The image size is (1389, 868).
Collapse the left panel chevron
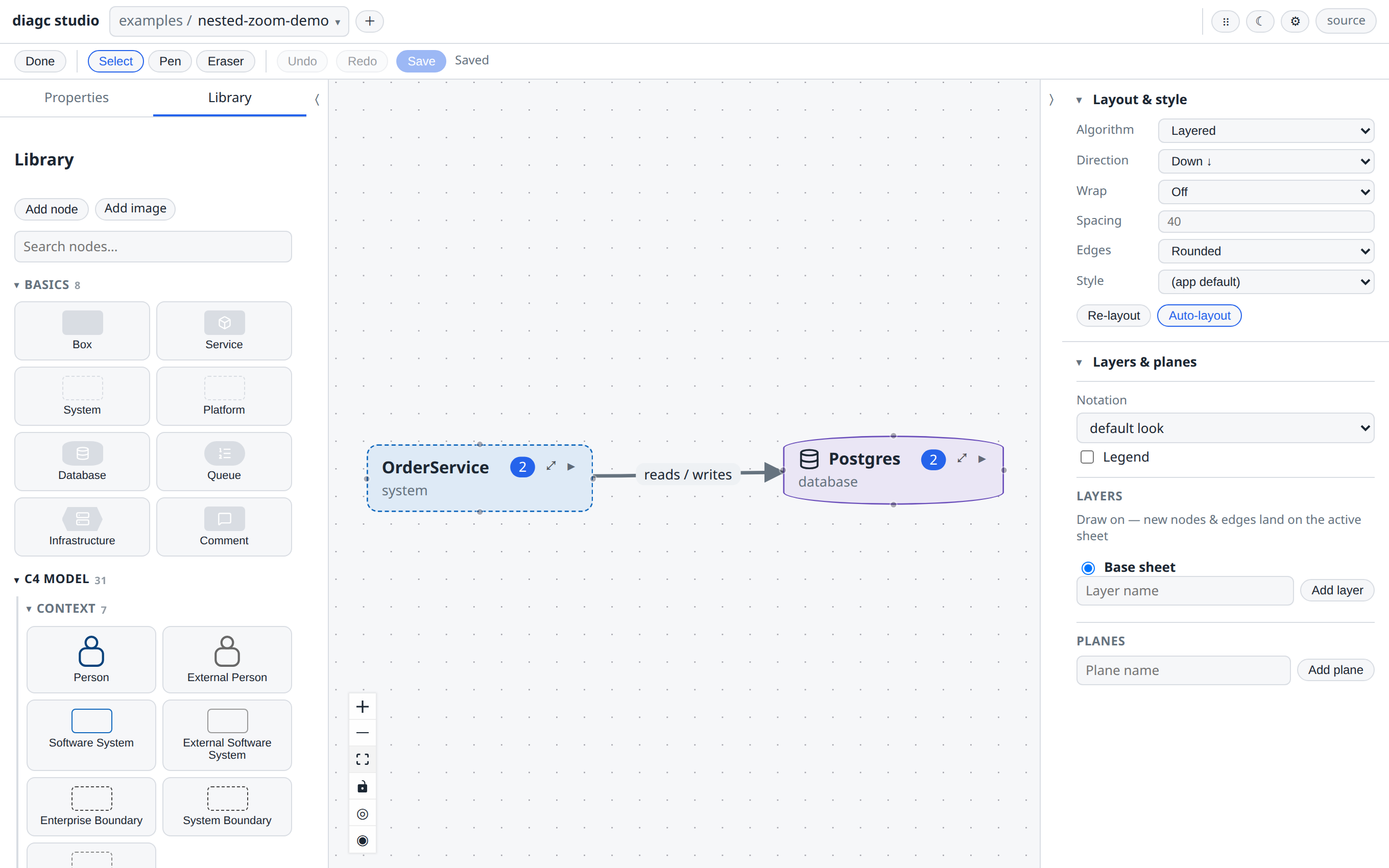pyautogui.click(x=317, y=100)
